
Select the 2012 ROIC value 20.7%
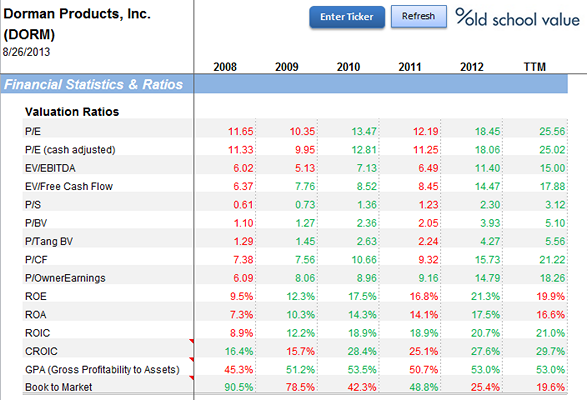pos(485,333)
